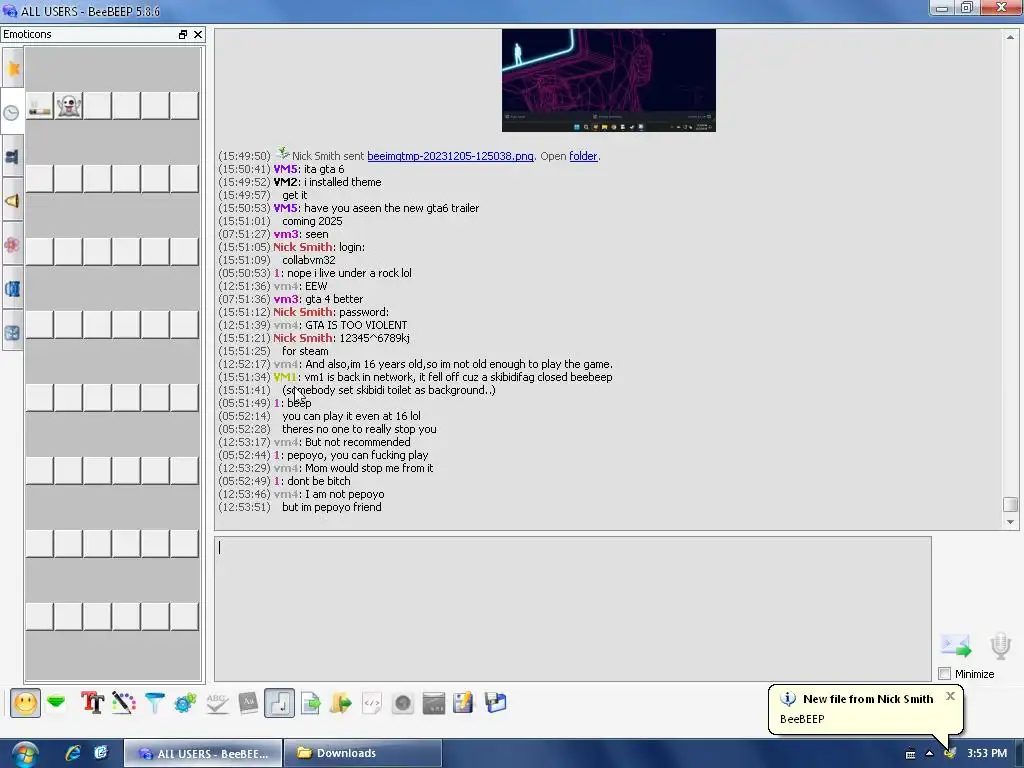Image resolution: width=1024 pixels, height=768 pixels.
Task: Click the Aa dictionary book icon
Action: [x=248, y=703]
